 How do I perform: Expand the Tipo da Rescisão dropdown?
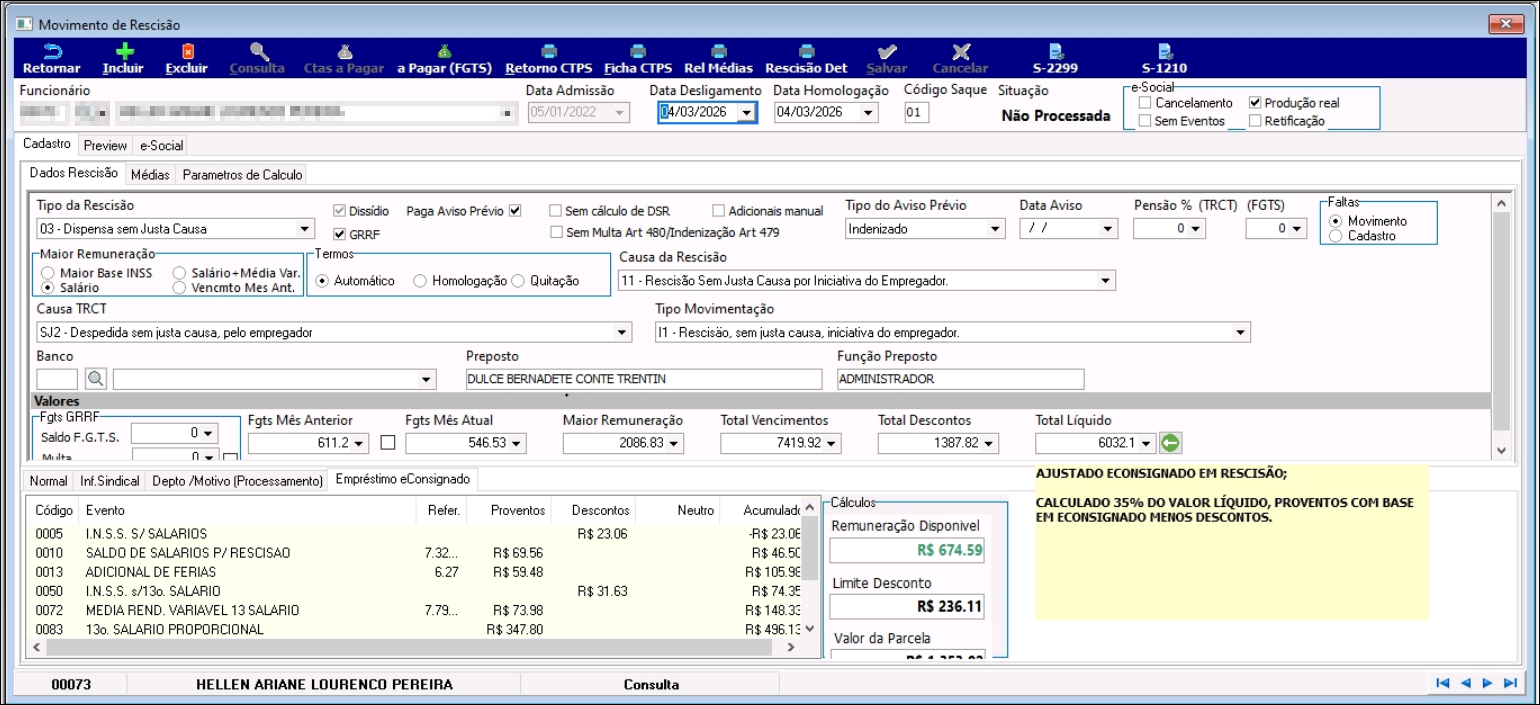tap(307, 229)
